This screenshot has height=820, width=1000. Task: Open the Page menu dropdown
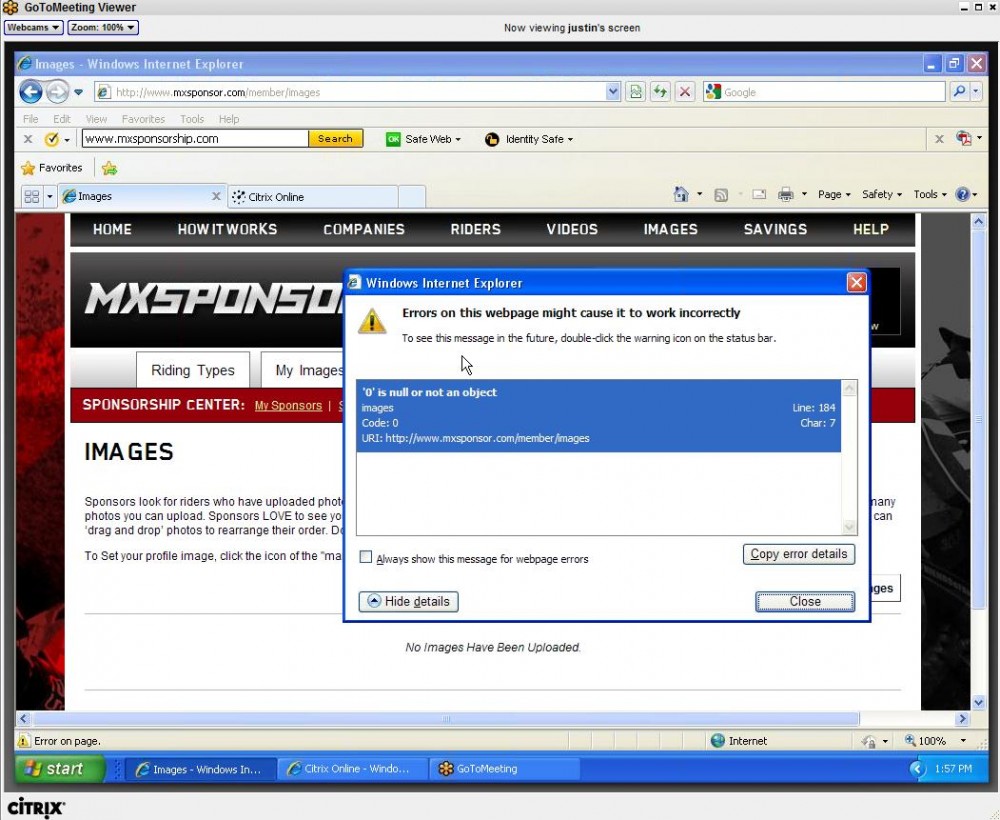point(834,194)
